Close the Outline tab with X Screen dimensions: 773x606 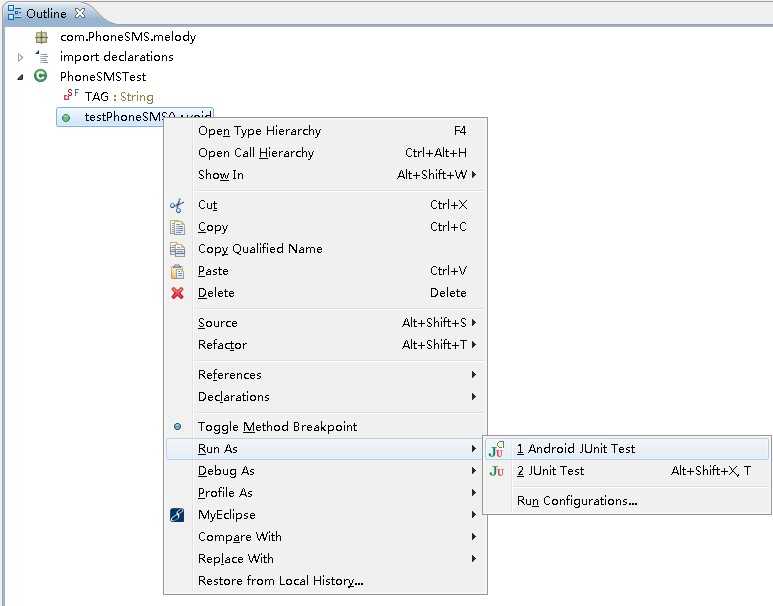click(x=80, y=13)
